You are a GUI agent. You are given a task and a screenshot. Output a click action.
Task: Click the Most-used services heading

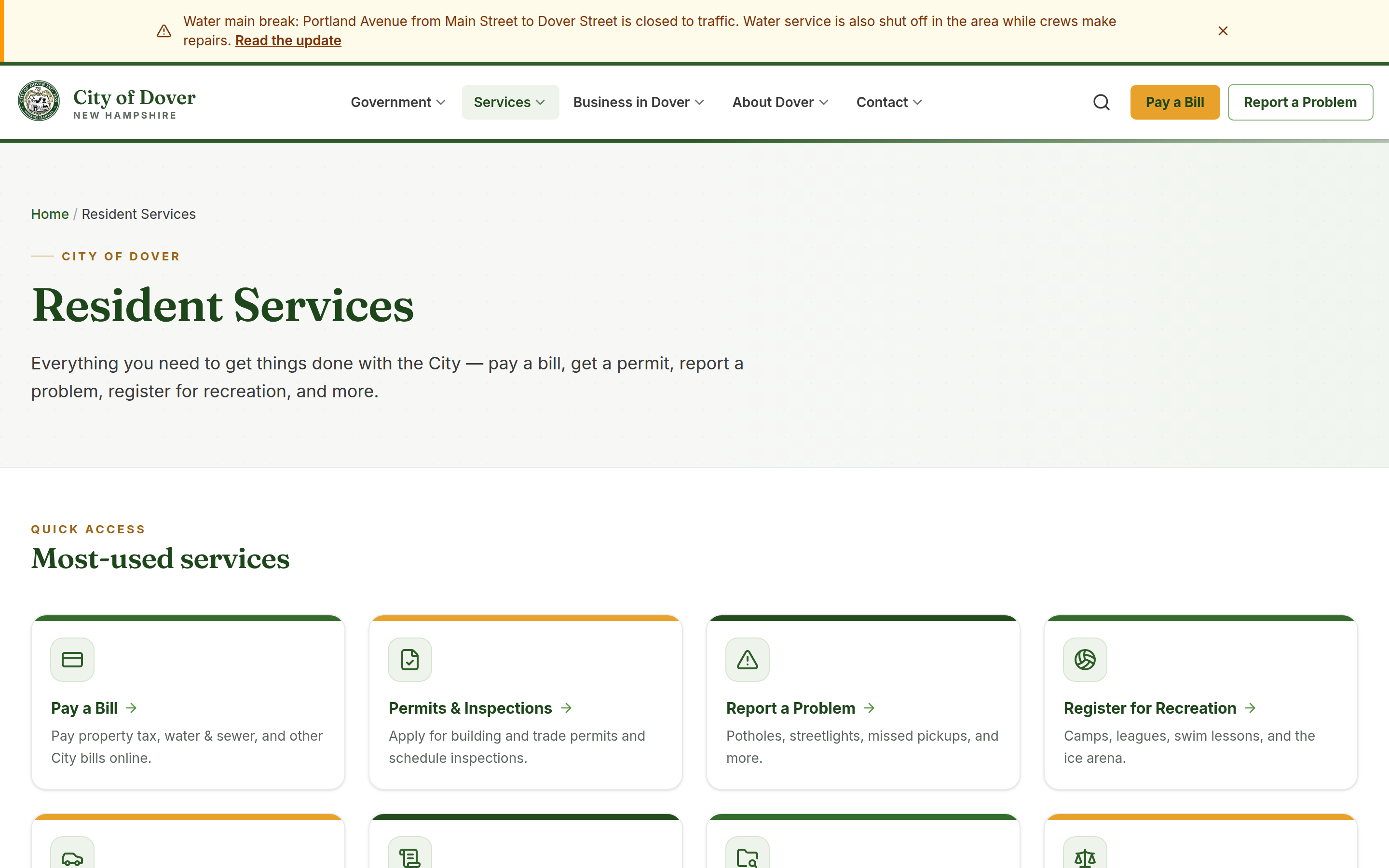(x=161, y=558)
